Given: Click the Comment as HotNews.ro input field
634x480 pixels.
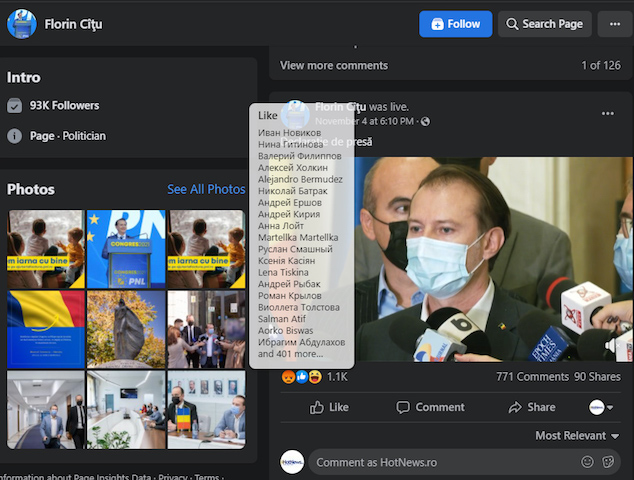Looking at the screenshot, I should pos(440,462).
